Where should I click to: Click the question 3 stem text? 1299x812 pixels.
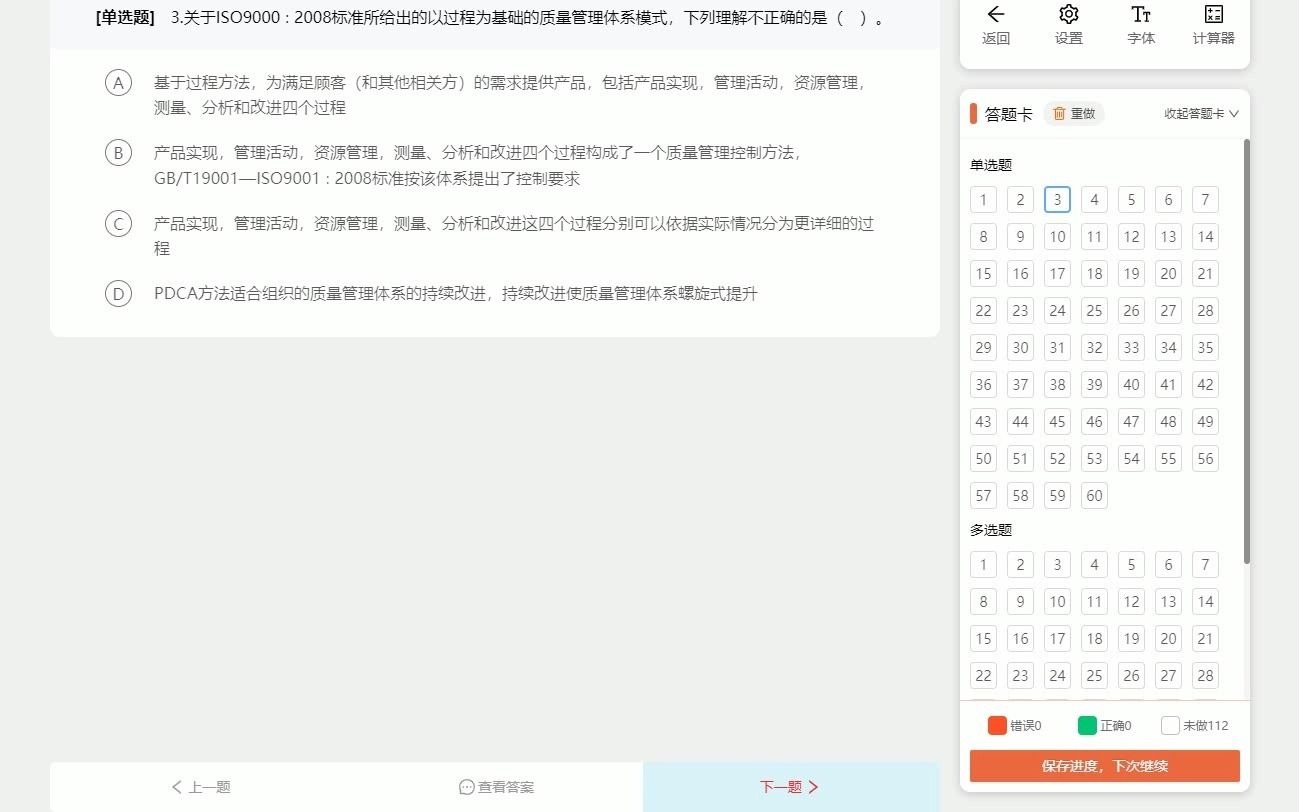[529, 17]
